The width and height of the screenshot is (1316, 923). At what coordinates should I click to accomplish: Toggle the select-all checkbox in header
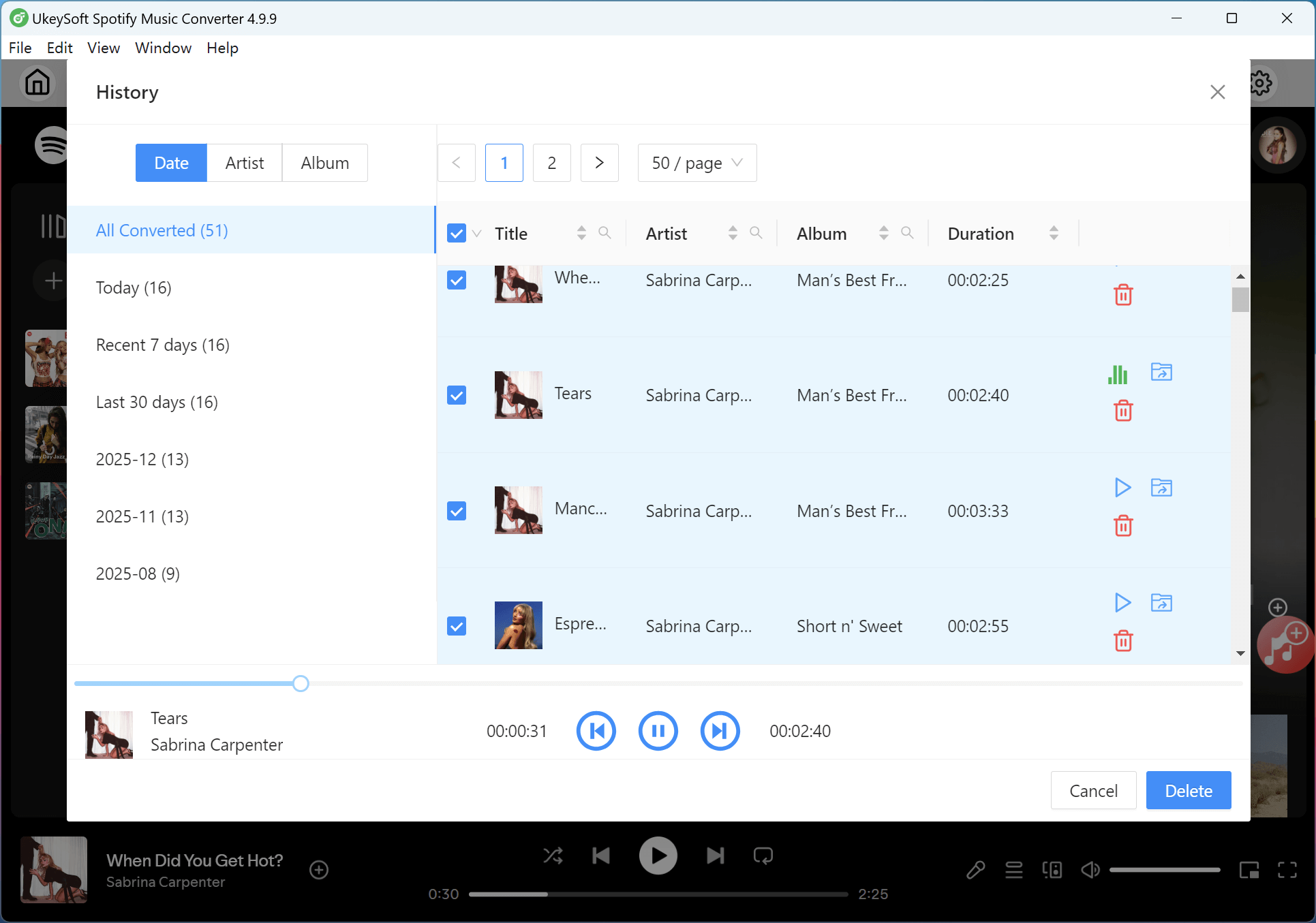pyautogui.click(x=457, y=234)
